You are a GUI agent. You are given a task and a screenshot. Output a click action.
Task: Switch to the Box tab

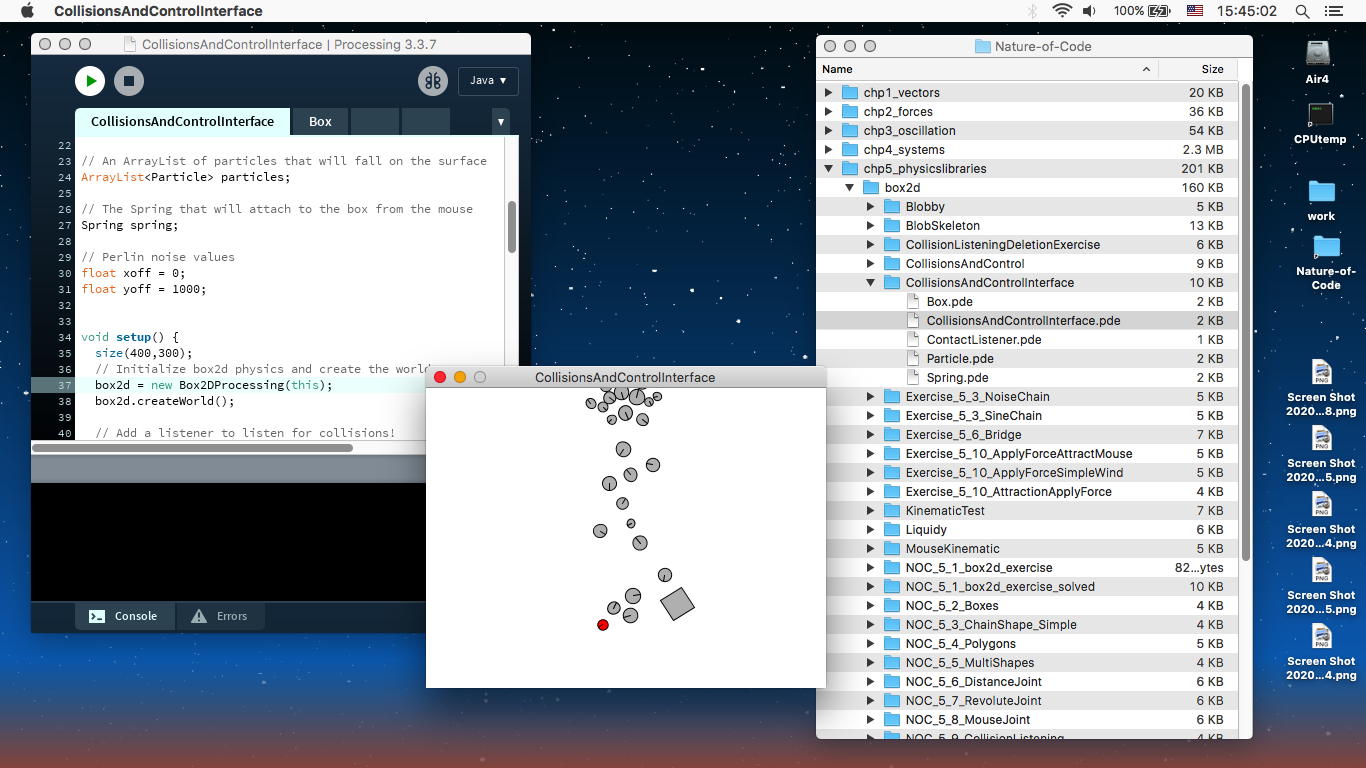(320, 122)
